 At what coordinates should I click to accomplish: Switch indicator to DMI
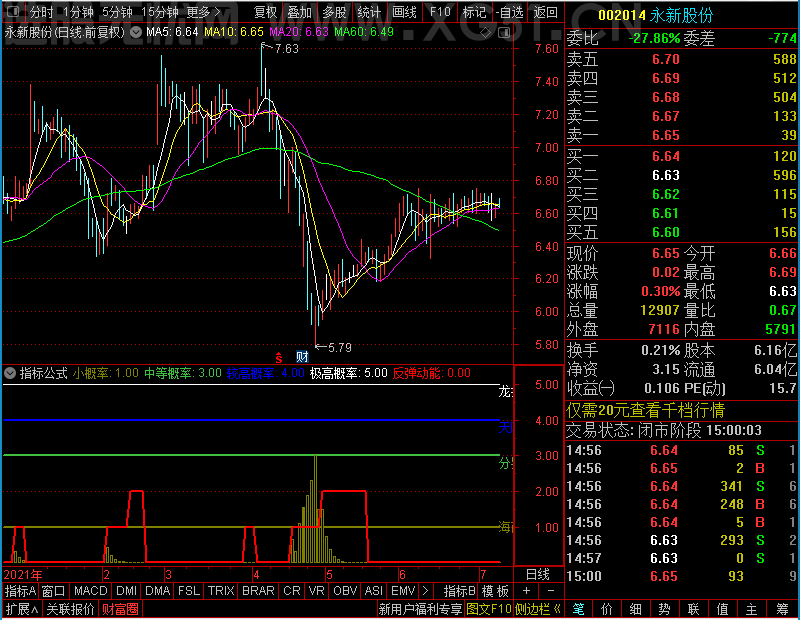(x=126, y=591)
